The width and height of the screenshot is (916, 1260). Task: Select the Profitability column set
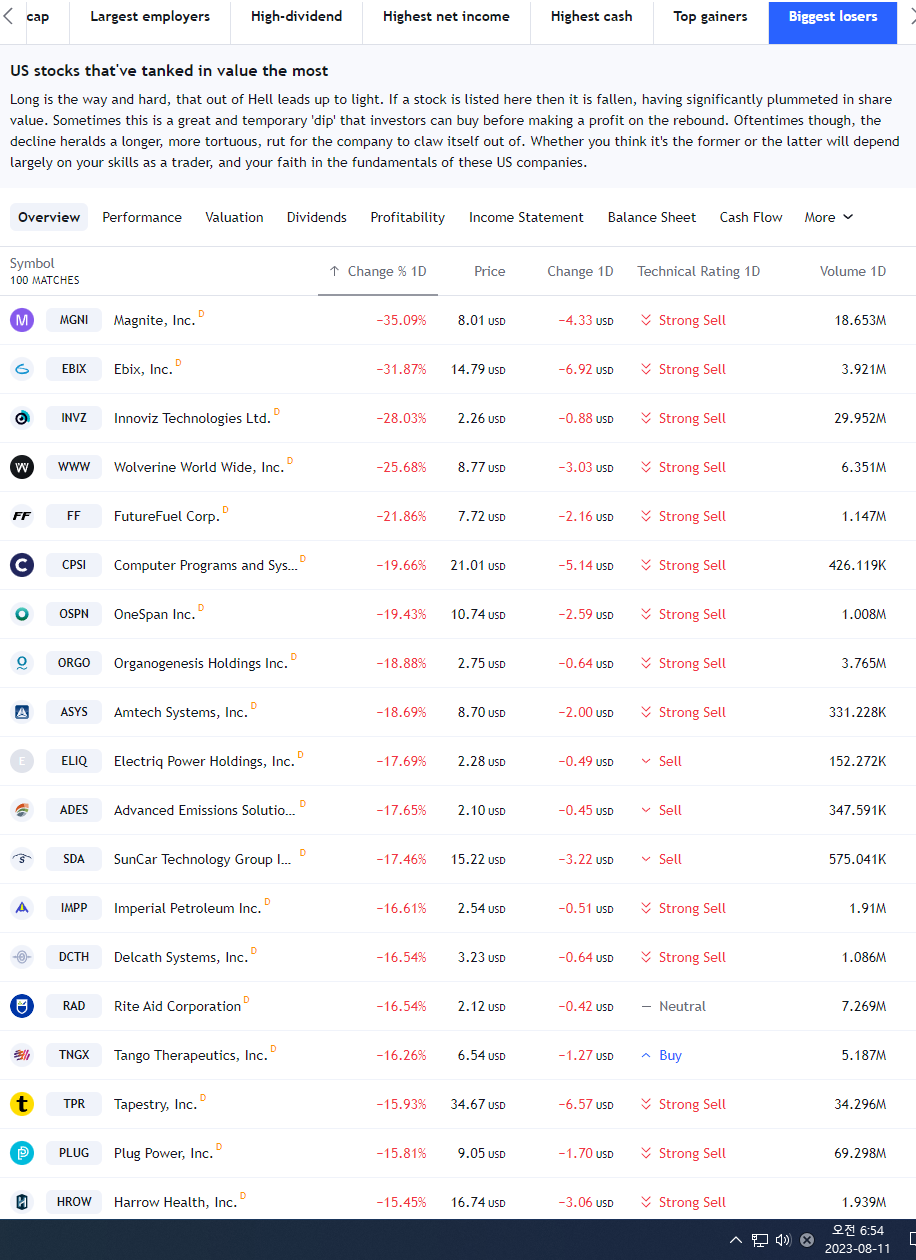click(x=408, y=217)
